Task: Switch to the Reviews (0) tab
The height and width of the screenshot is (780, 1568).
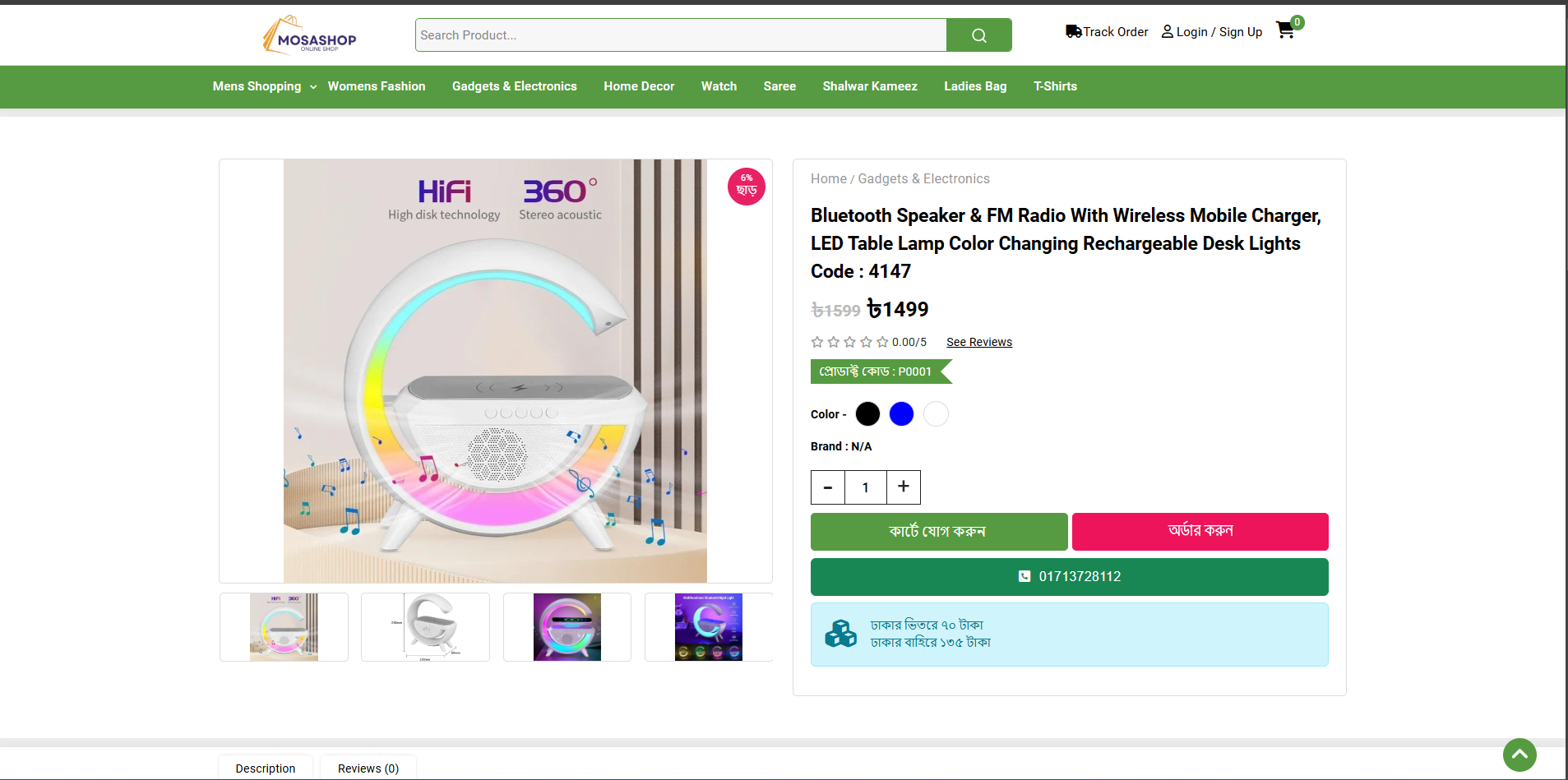Action: tap(368, 768)
